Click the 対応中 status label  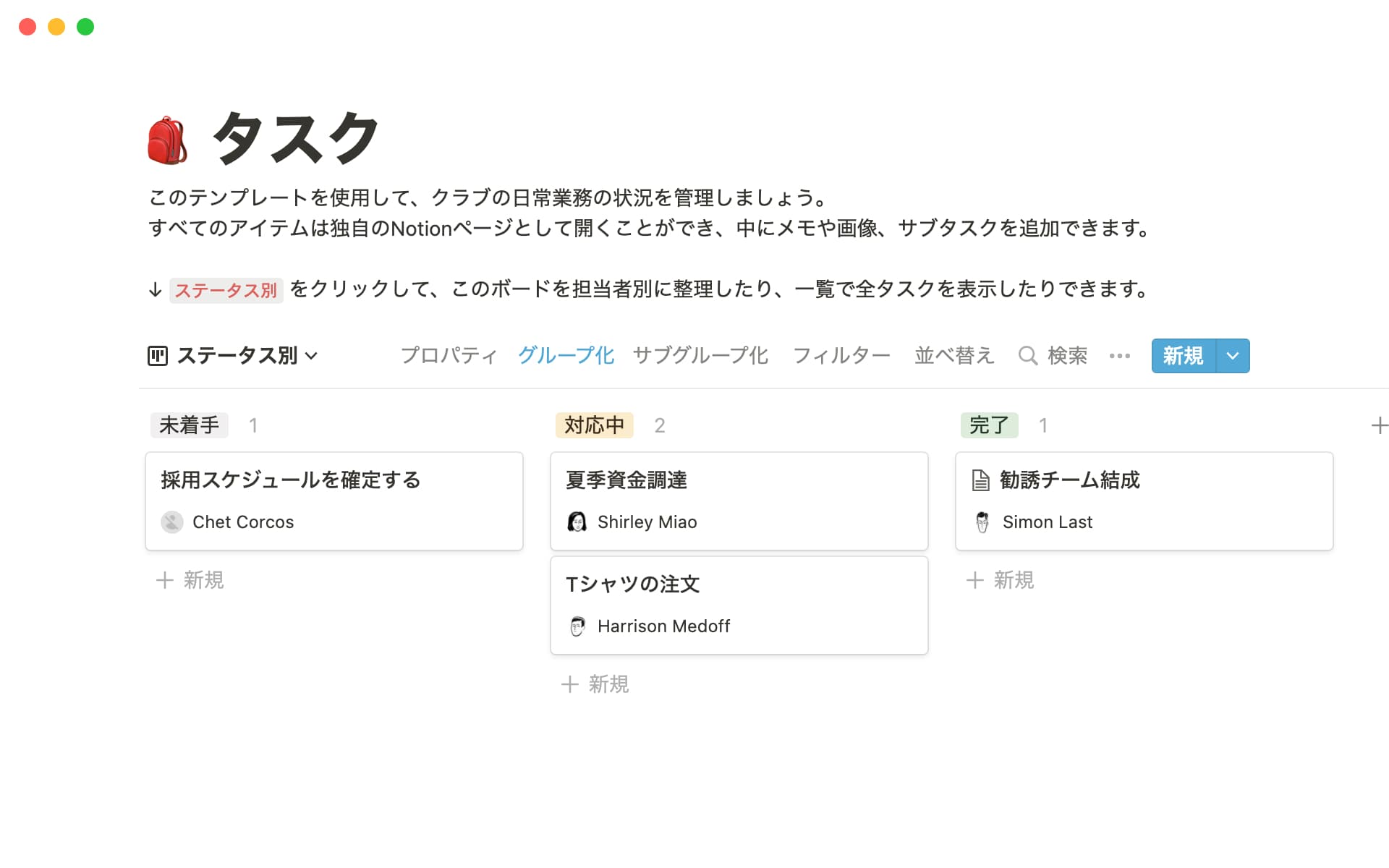coord(593,425)
